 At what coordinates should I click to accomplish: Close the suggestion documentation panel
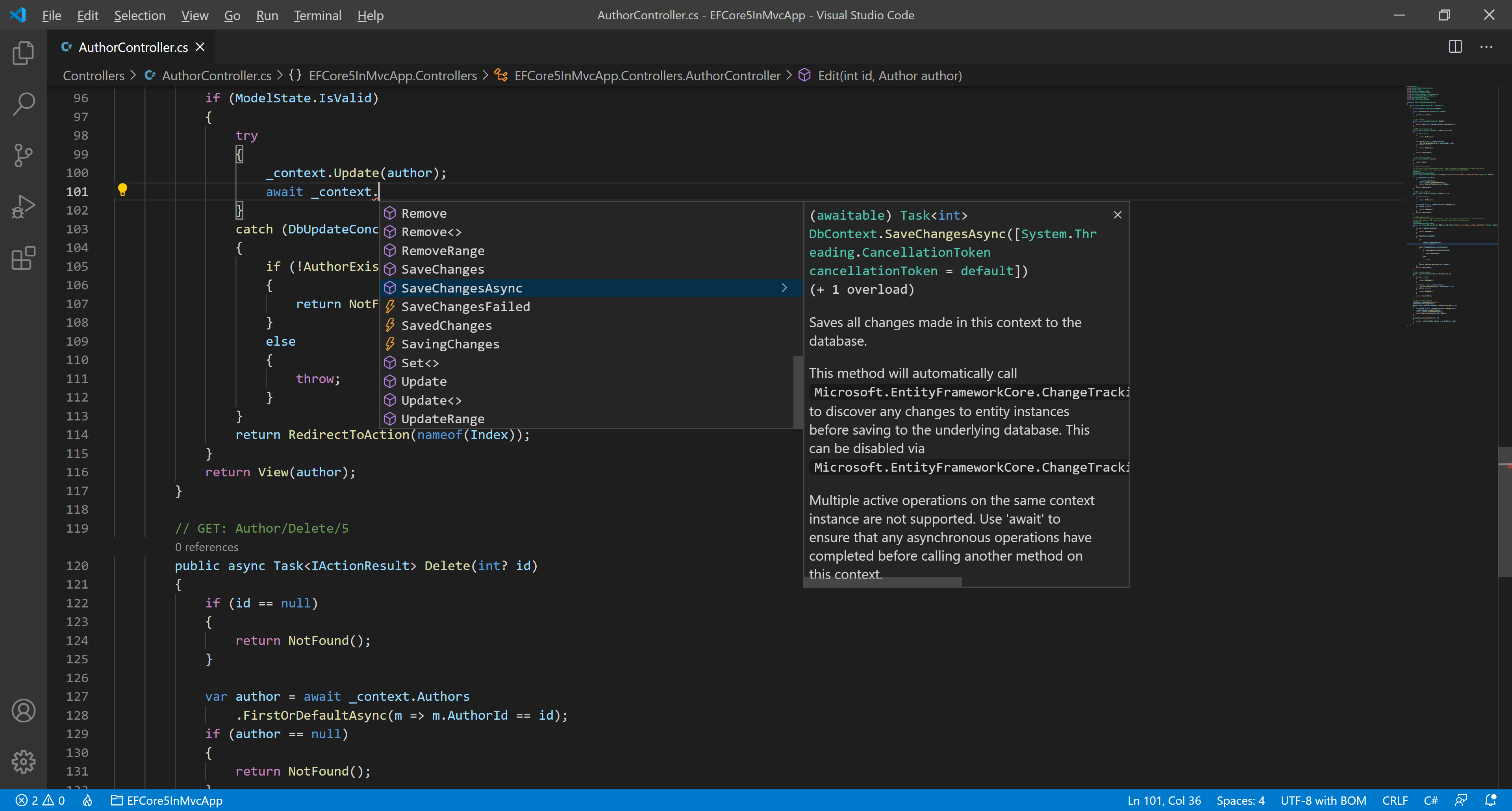pyautogui.click(x=1117, y=215)
